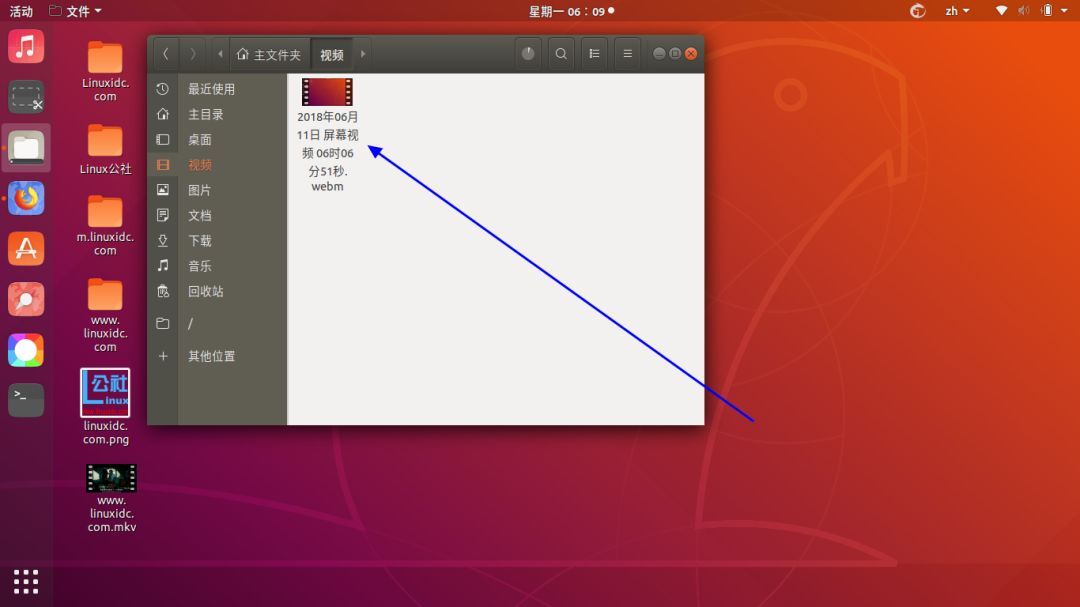Viewport: 1080px width, 607px height.
Task: Go back in file manager
Action: tap(165, 54)
